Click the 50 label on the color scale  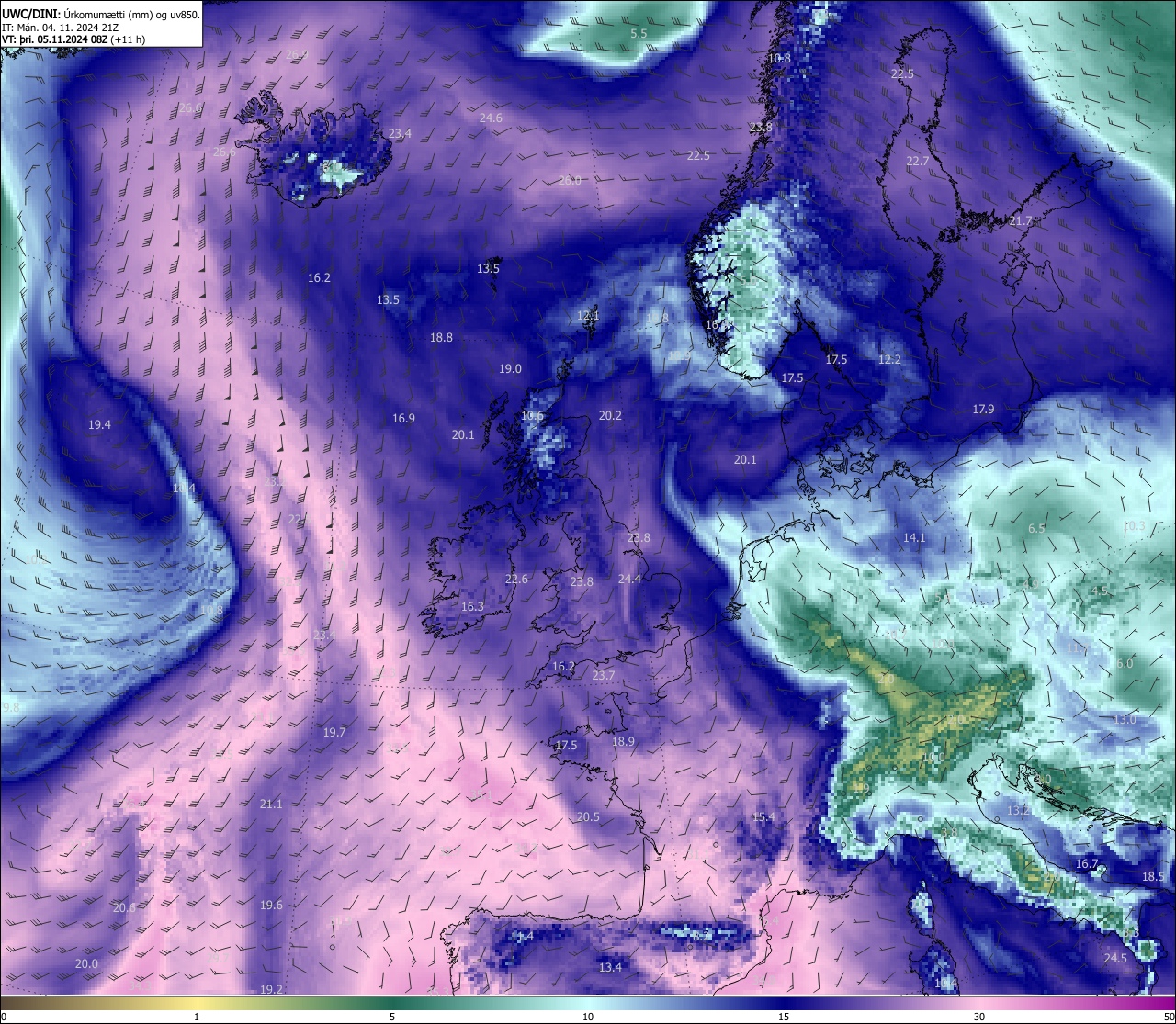[1168, 1017]
